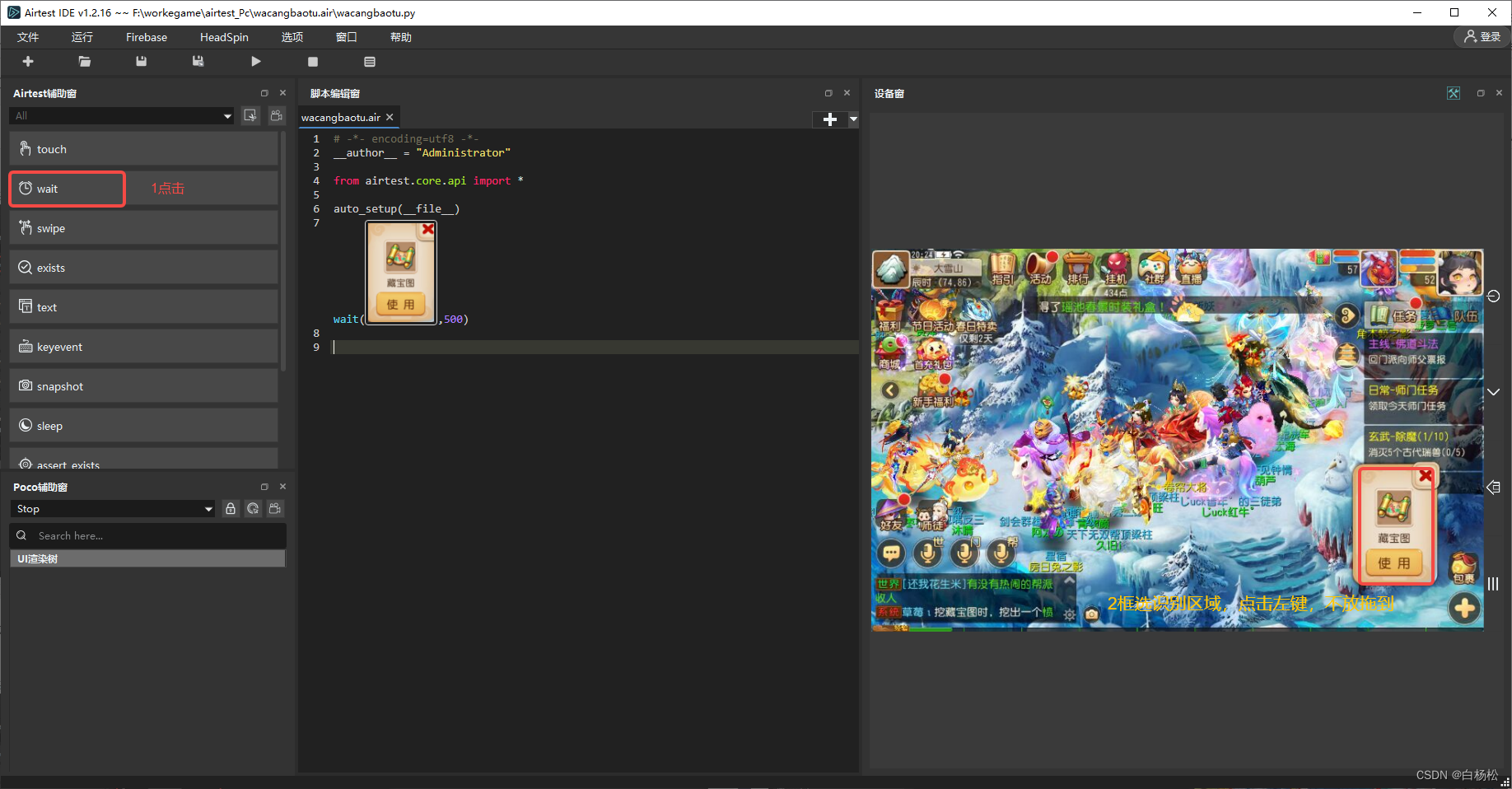Click the yellow plus button in game
This screenshot has height=789, width=1512.
(x=1464, y=609)
